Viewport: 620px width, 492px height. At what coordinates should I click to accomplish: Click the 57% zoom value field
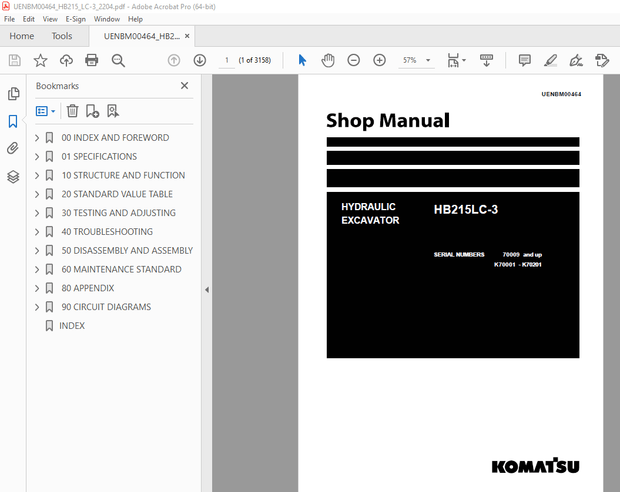[x=410, y=60]
